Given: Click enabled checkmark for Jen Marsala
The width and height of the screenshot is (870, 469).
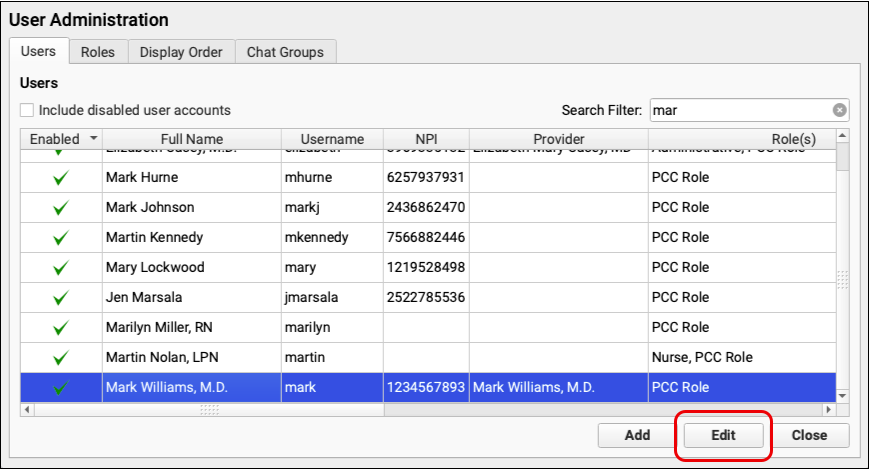Looking at the screenshot, I should 60,298.
